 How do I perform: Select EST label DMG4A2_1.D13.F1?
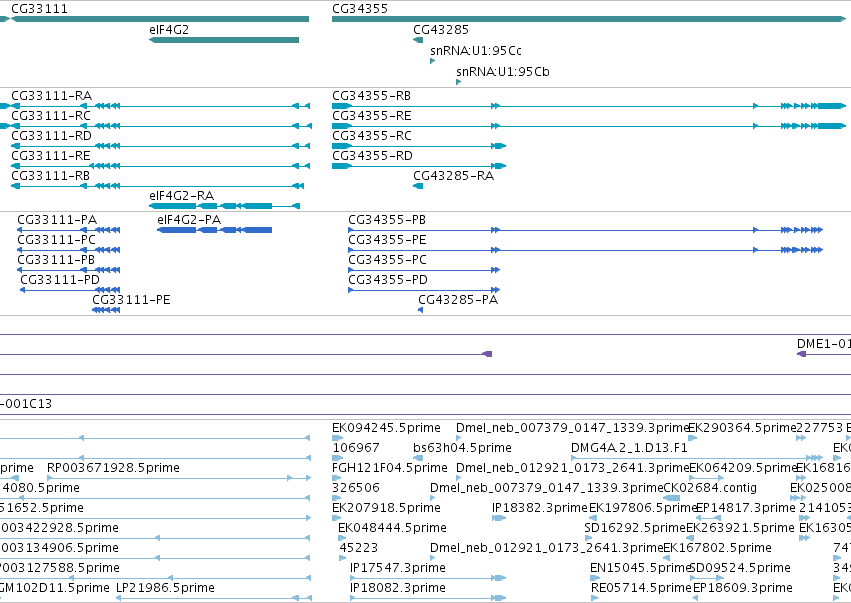[x=630, y=448]
